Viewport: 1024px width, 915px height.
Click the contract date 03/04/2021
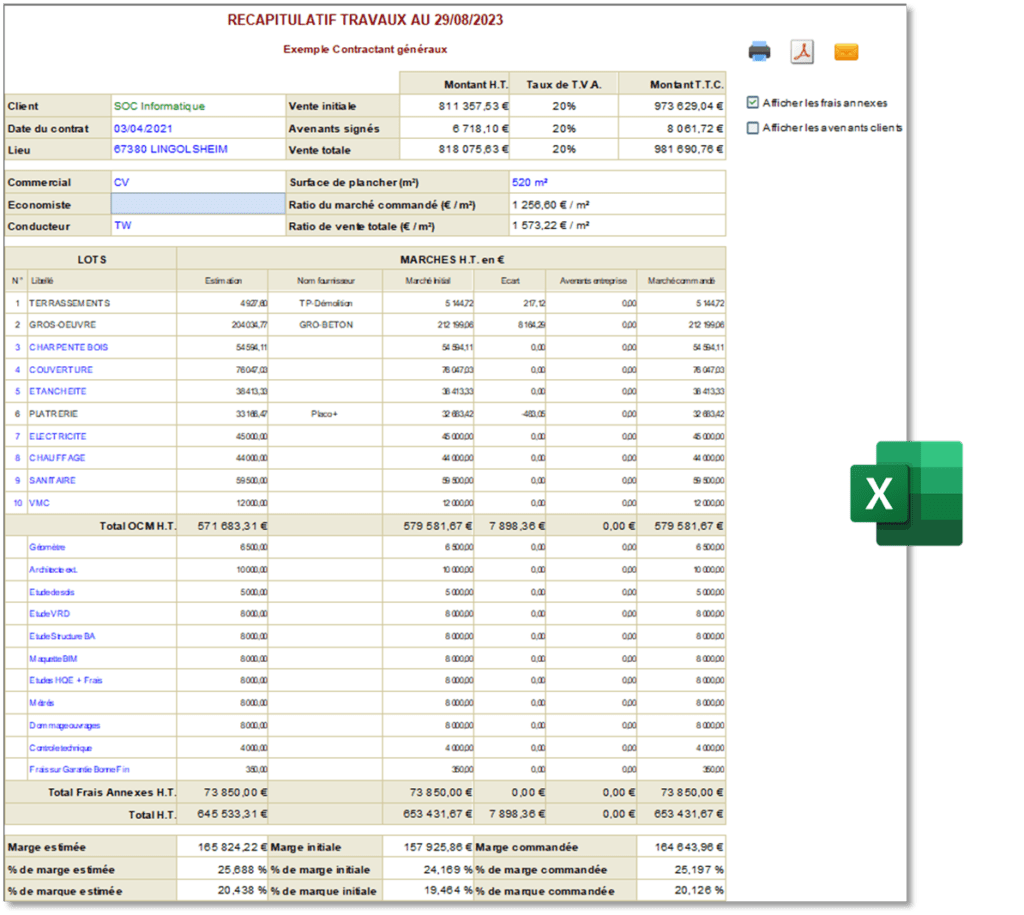(x=143, y=129)
